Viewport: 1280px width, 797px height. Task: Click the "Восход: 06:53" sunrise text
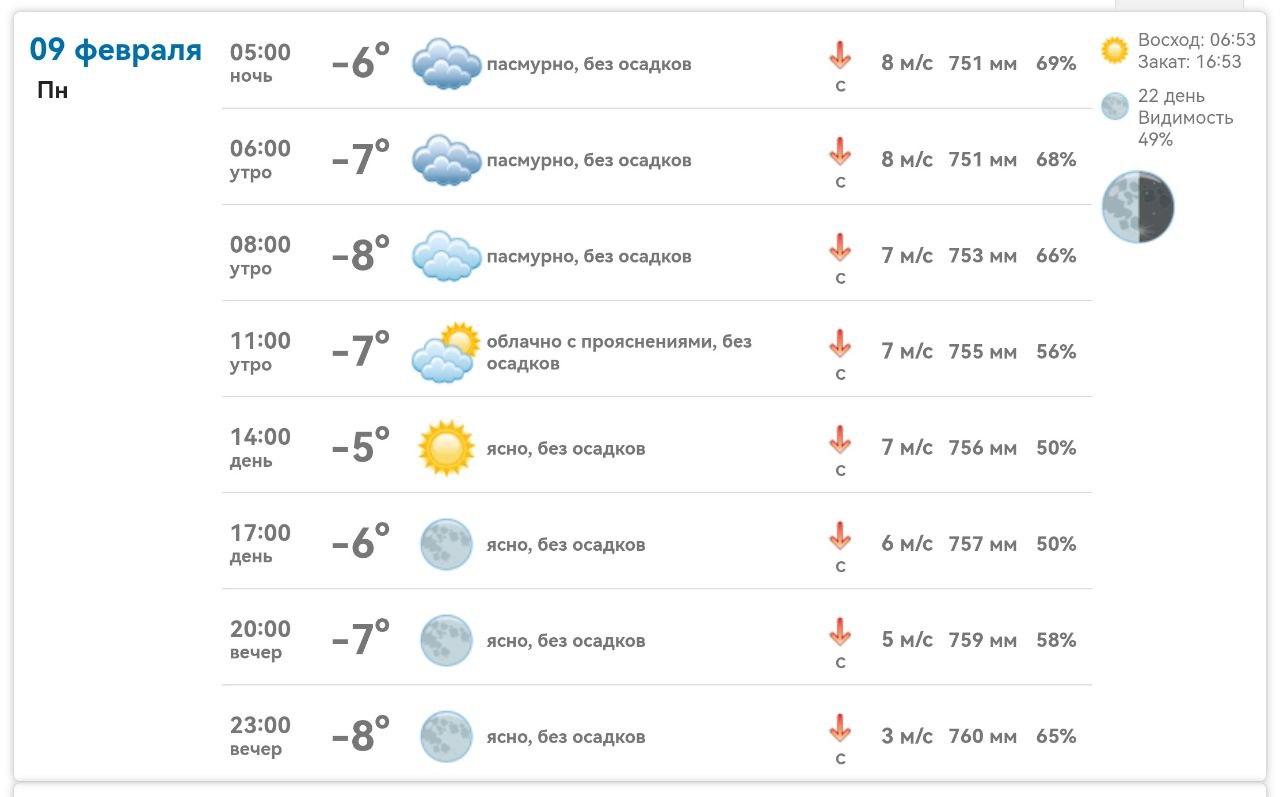click(1196, 40)
